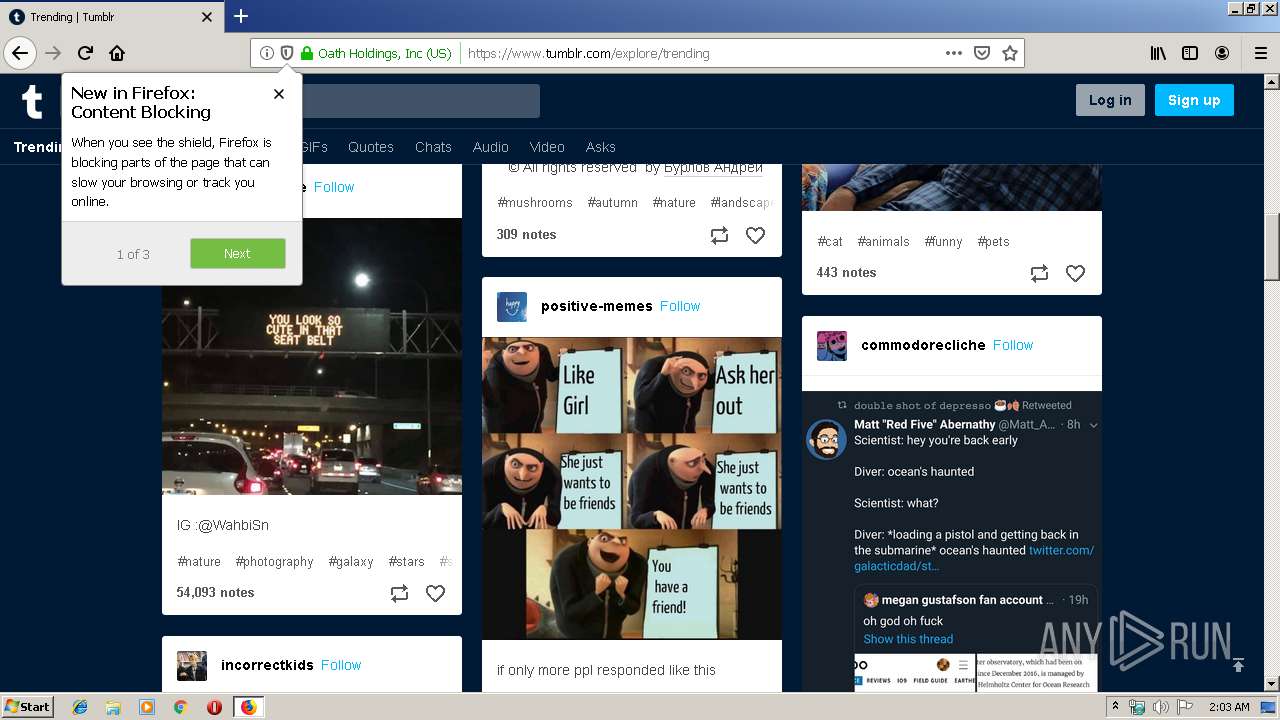Like the mushrooms post with 309 notes
Viewport: 1280px width, 720px height.
756,236
